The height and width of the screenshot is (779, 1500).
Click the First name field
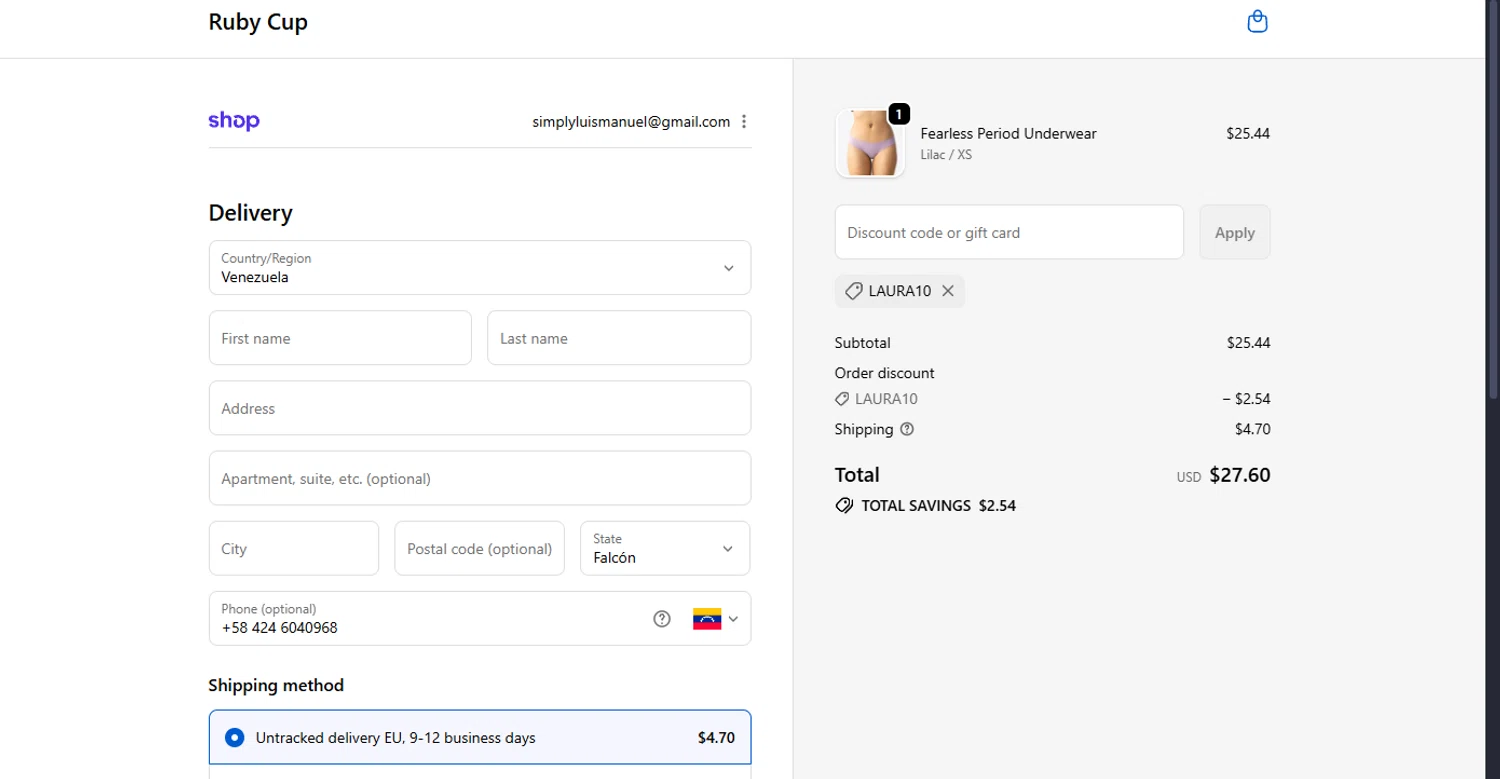click(x=340, y=338)
